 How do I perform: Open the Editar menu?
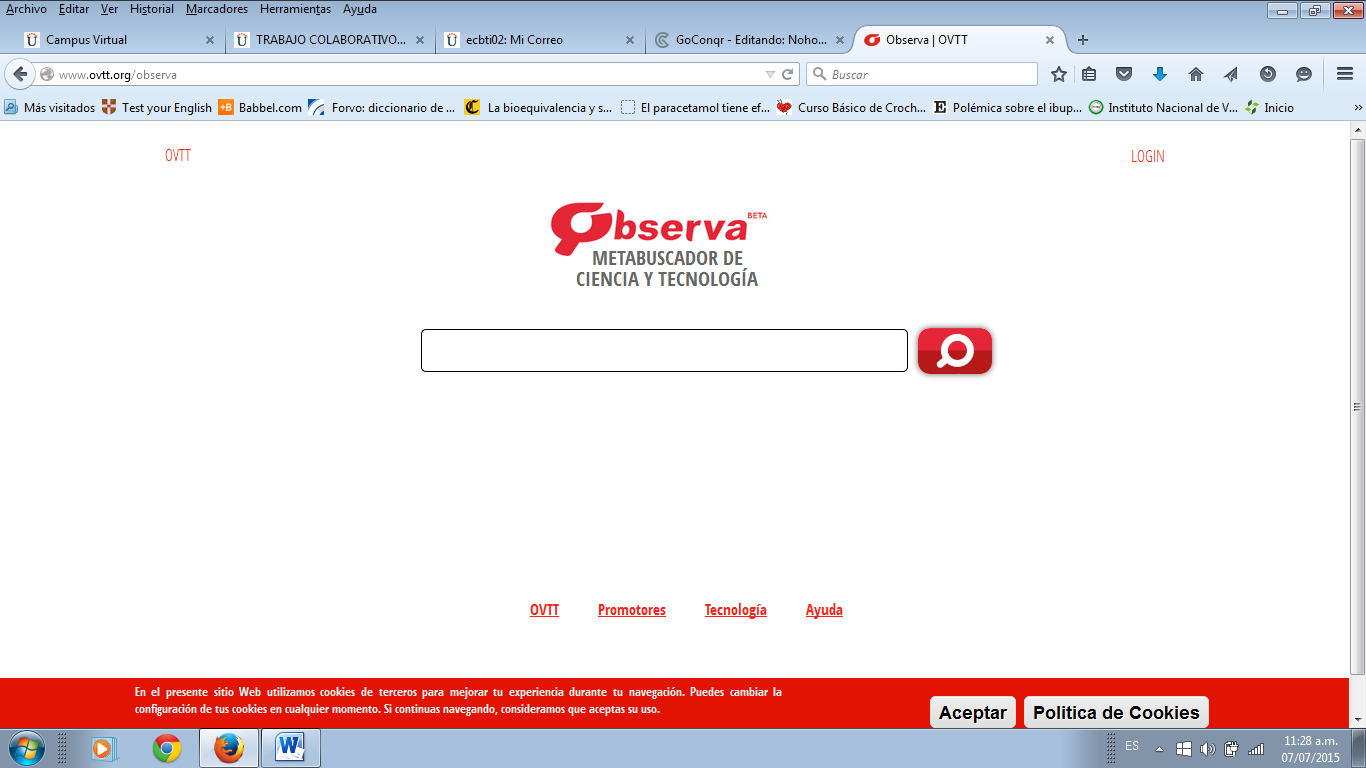pyautogui.click(x=74, y=9)
